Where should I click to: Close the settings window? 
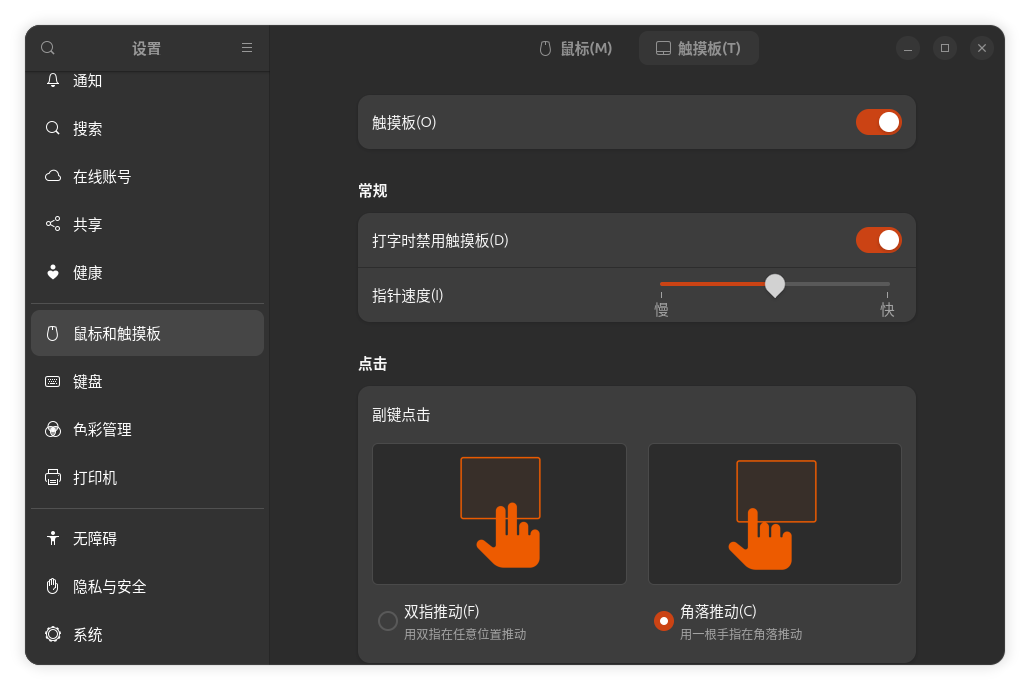pyautogui.click(x=981, y=48)
